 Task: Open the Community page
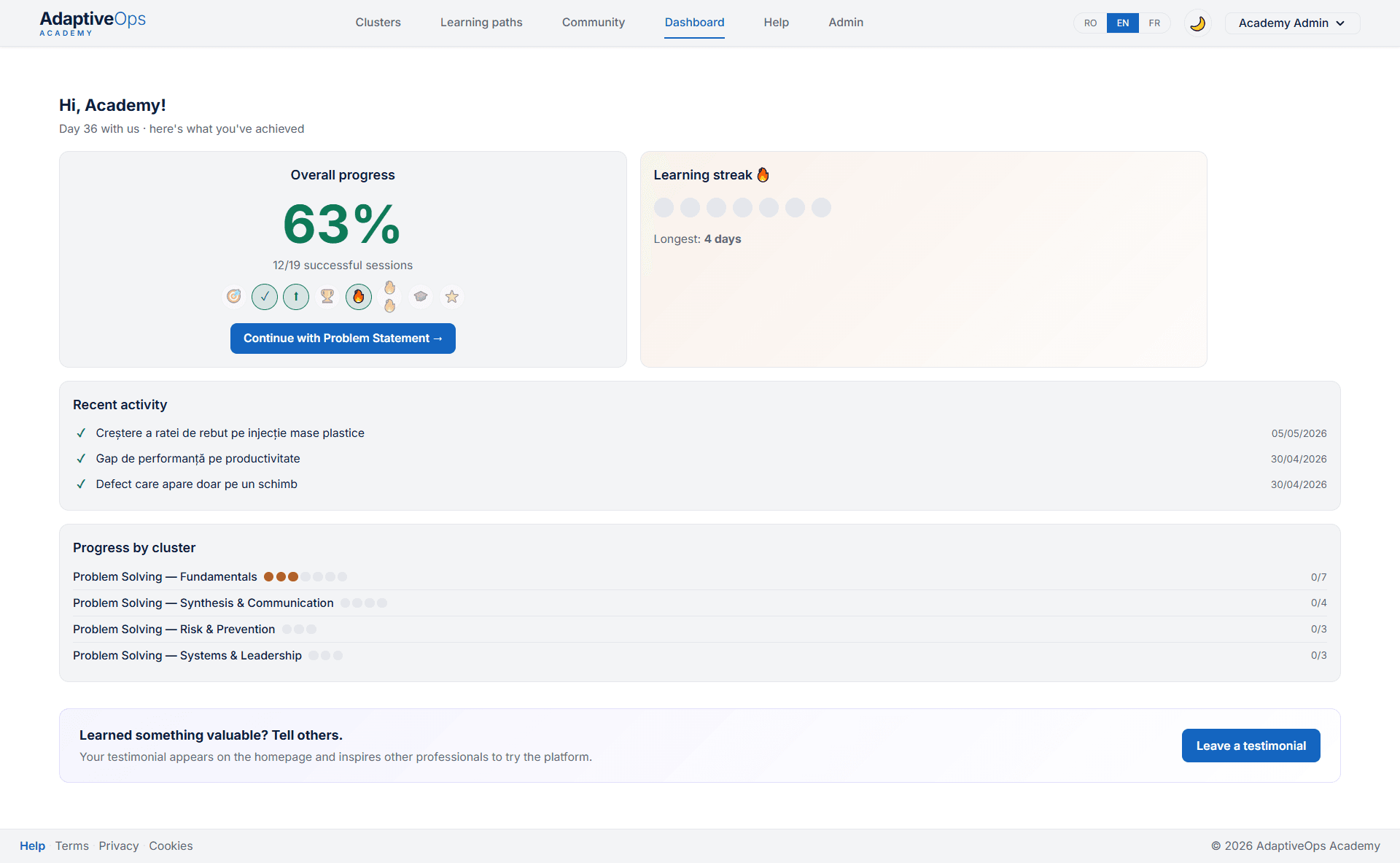[594, 23]
